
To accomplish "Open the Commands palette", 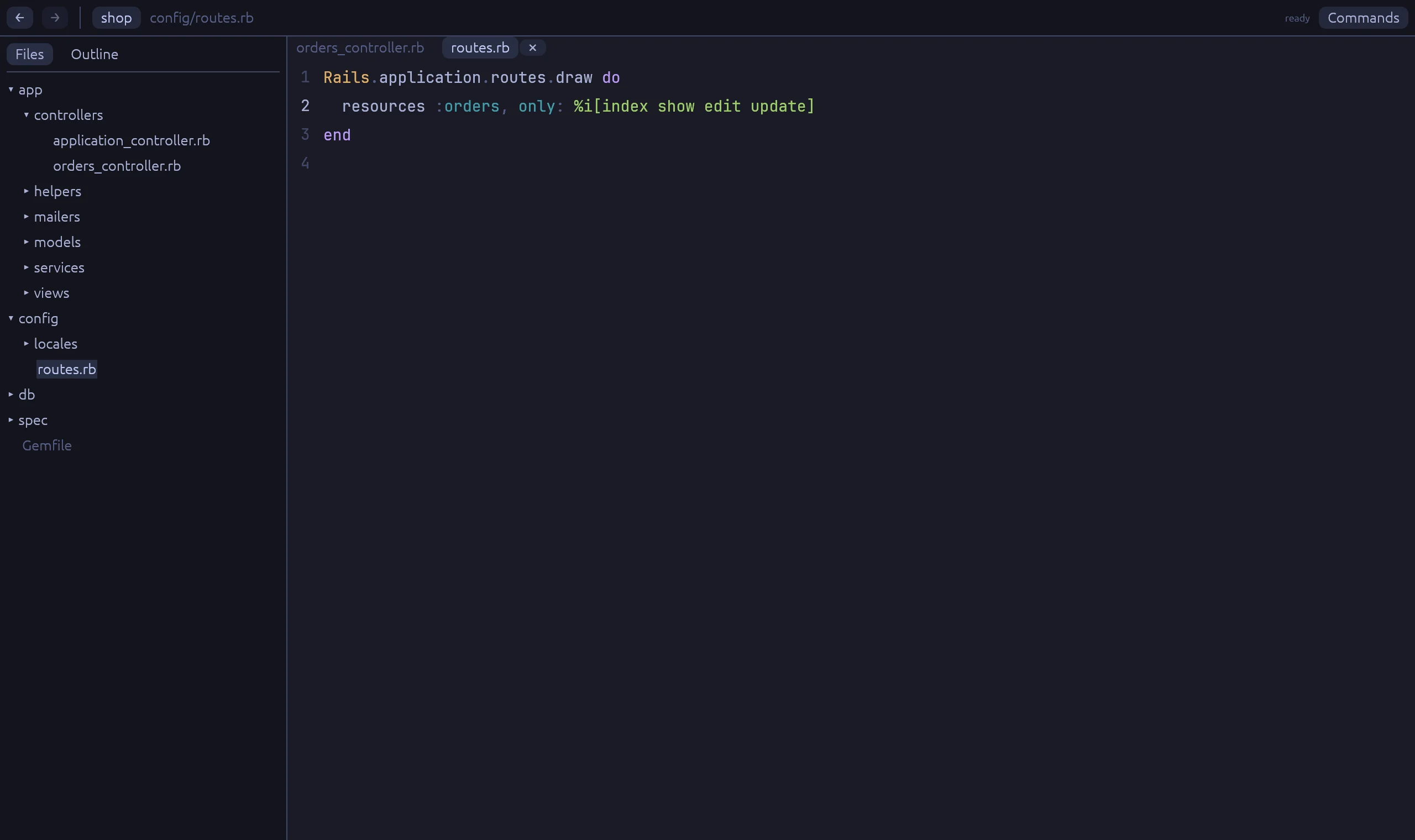I will point(1363,18).
